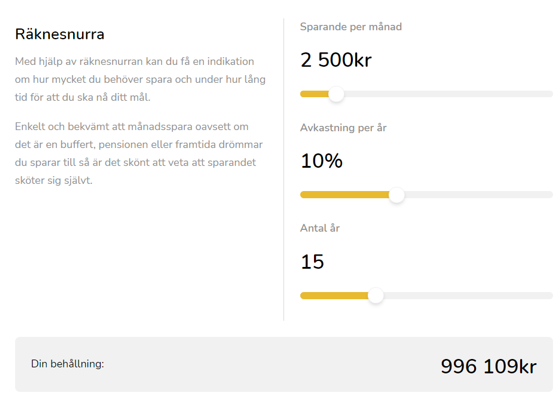
Task: Select the 2 500kr savings value
Action: click(x=336, y=60)
